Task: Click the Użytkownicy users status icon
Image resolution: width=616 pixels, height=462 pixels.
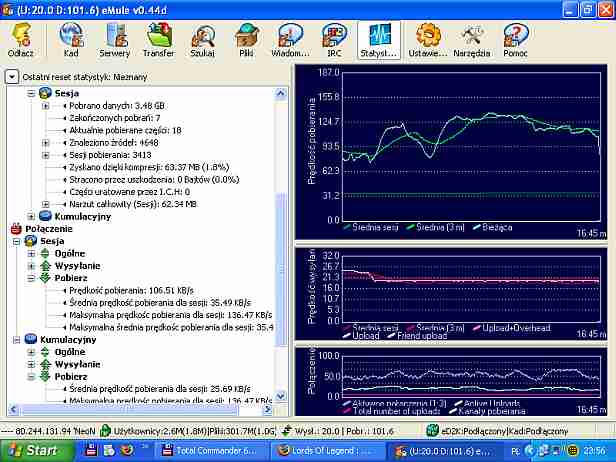Action: coord(105,431)
